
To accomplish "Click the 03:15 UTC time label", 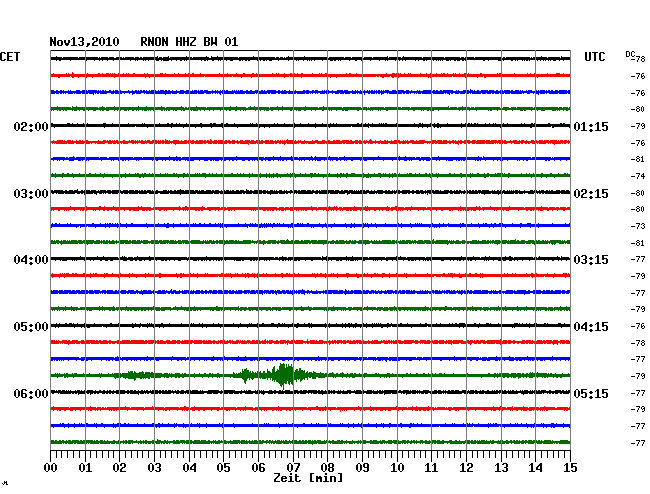I will 591,260.
